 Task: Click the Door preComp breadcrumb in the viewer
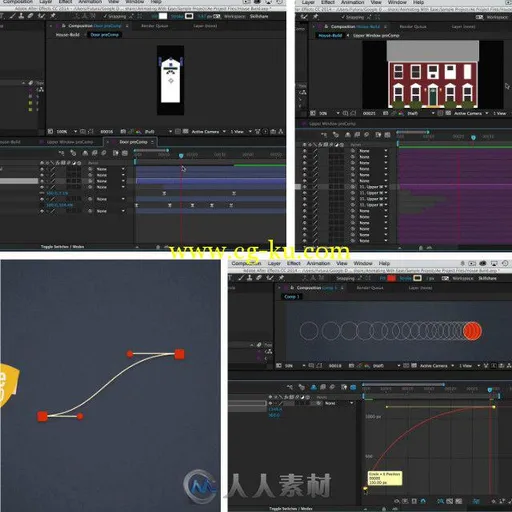pyautogui.click(x=104, y=35)
